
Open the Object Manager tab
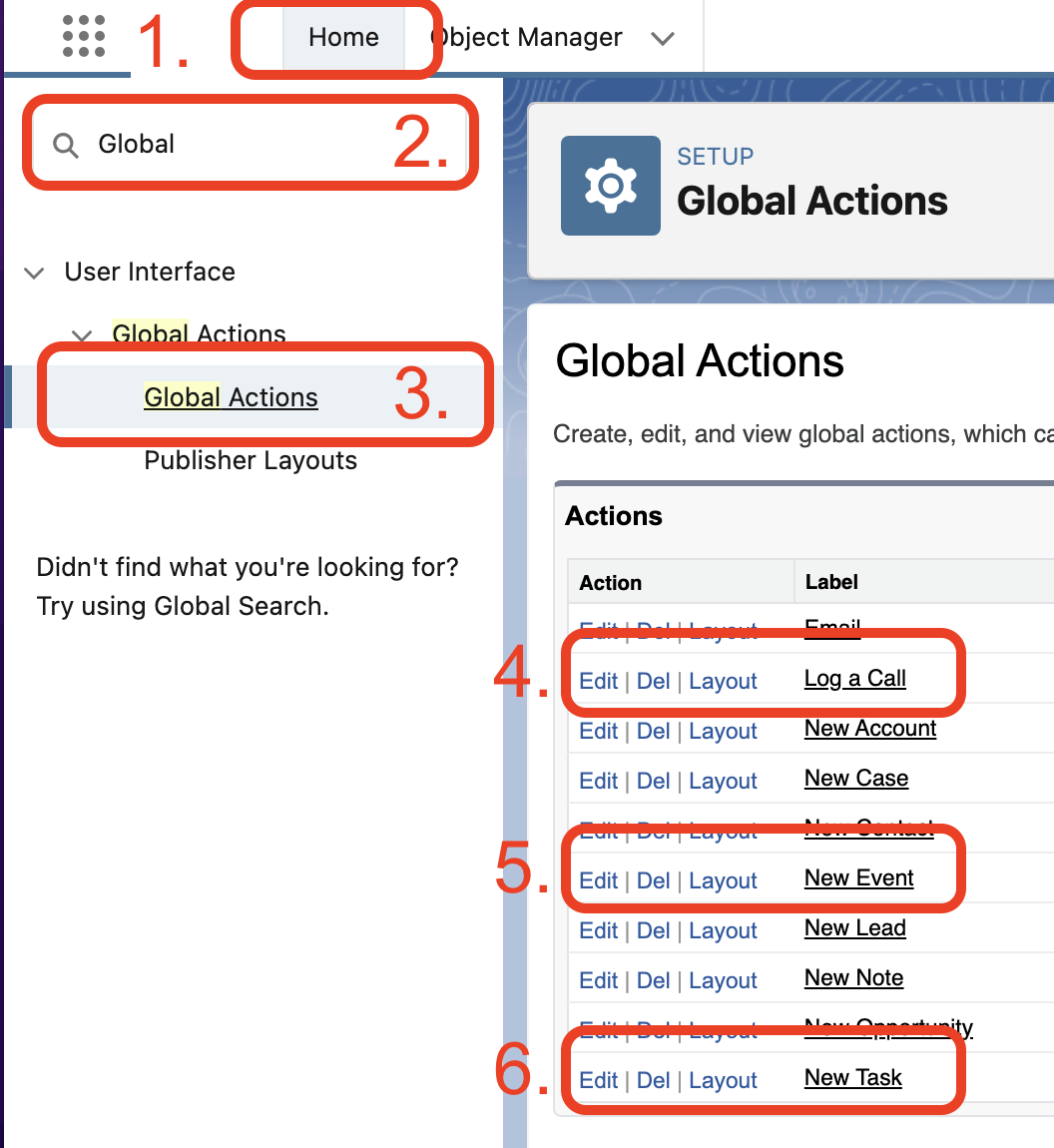point(526,37)
